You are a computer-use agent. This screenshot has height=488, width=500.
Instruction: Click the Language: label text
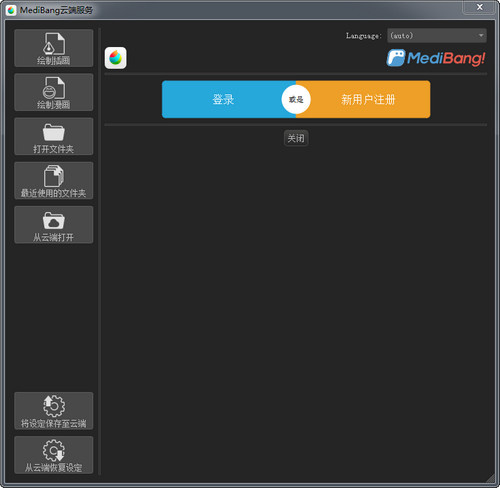pos(364,36)
